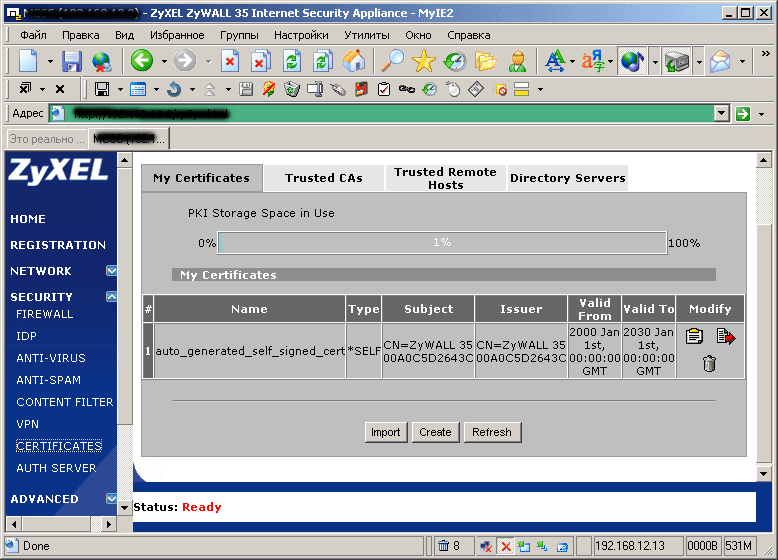Open the ANTI-VIRUS link
The width and height of the screenshot is (778, 560).
click(x=51, y=358)
